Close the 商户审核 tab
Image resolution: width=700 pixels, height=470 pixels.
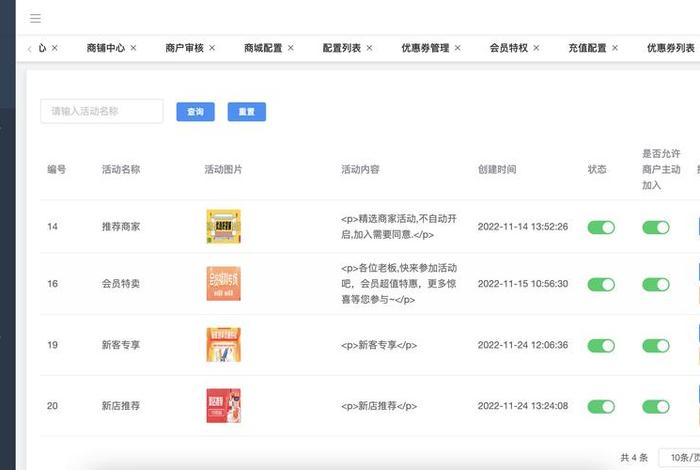(212, 48)
